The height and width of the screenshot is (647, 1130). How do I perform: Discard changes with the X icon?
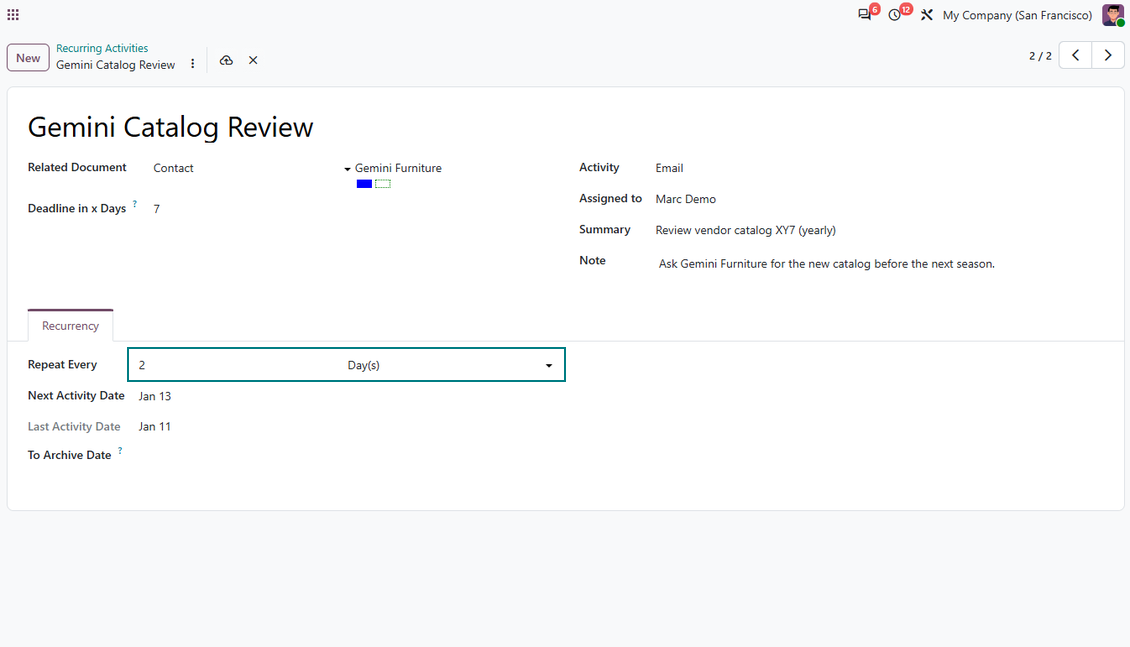[253, 61]
